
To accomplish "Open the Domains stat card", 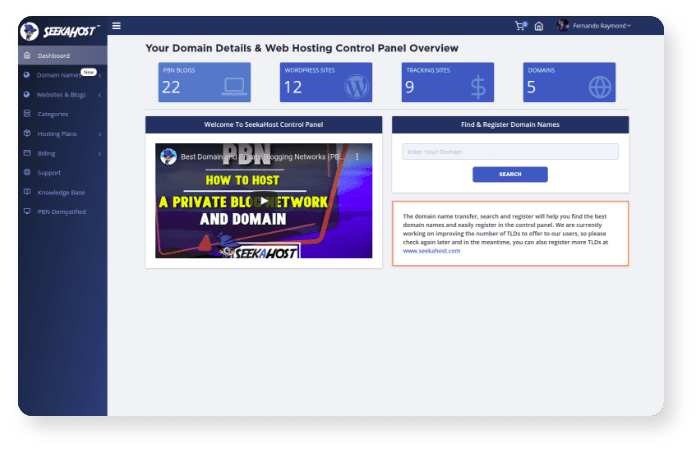I will 569,82.
